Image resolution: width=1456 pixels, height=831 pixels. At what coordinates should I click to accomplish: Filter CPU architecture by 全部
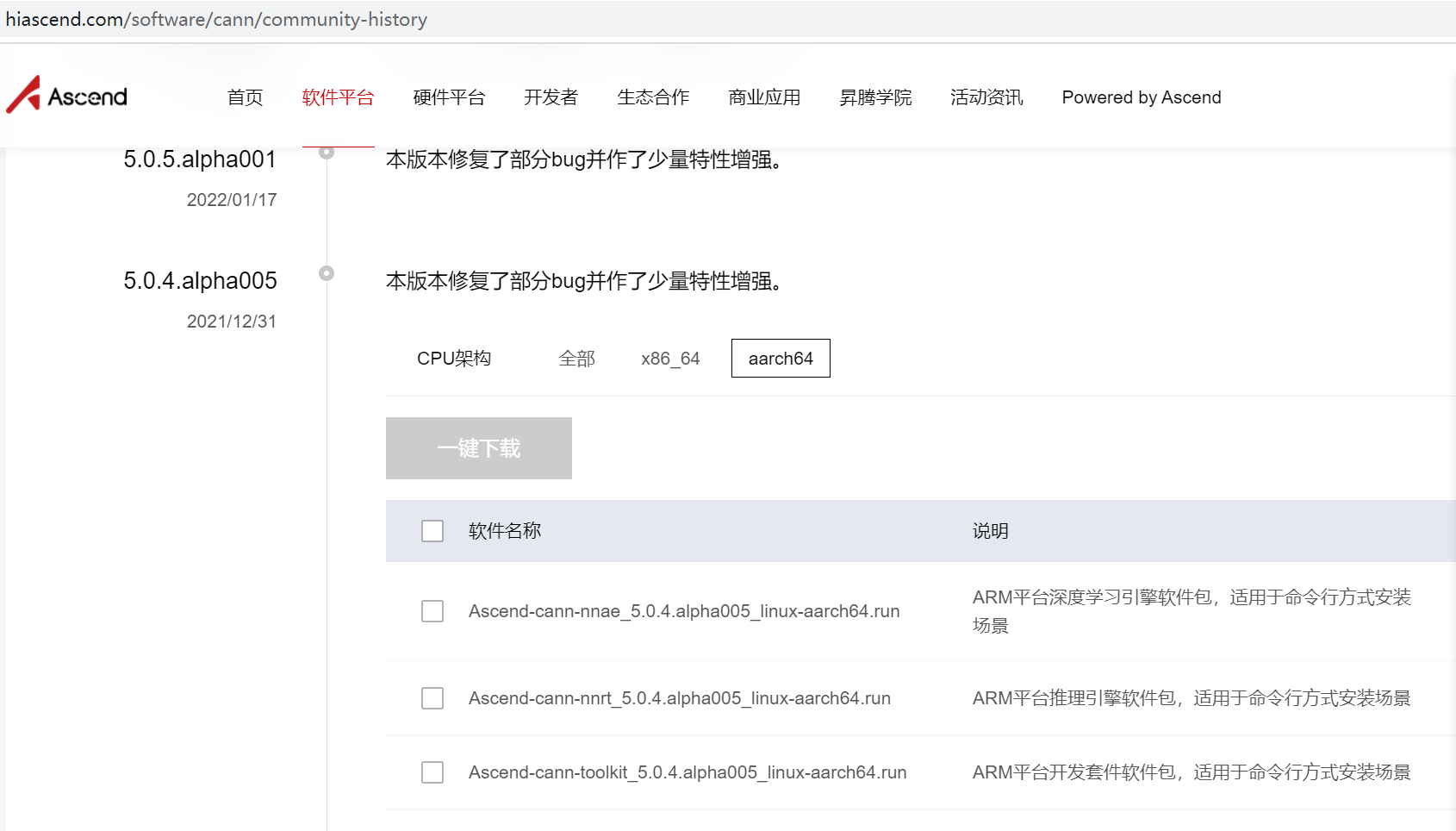pyautogui.click(x=576, y=359)
